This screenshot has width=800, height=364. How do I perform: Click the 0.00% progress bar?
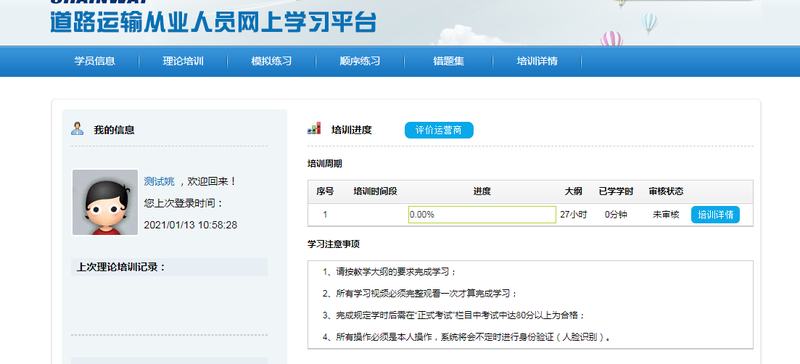pyautogui.click(x=482, y=214)
